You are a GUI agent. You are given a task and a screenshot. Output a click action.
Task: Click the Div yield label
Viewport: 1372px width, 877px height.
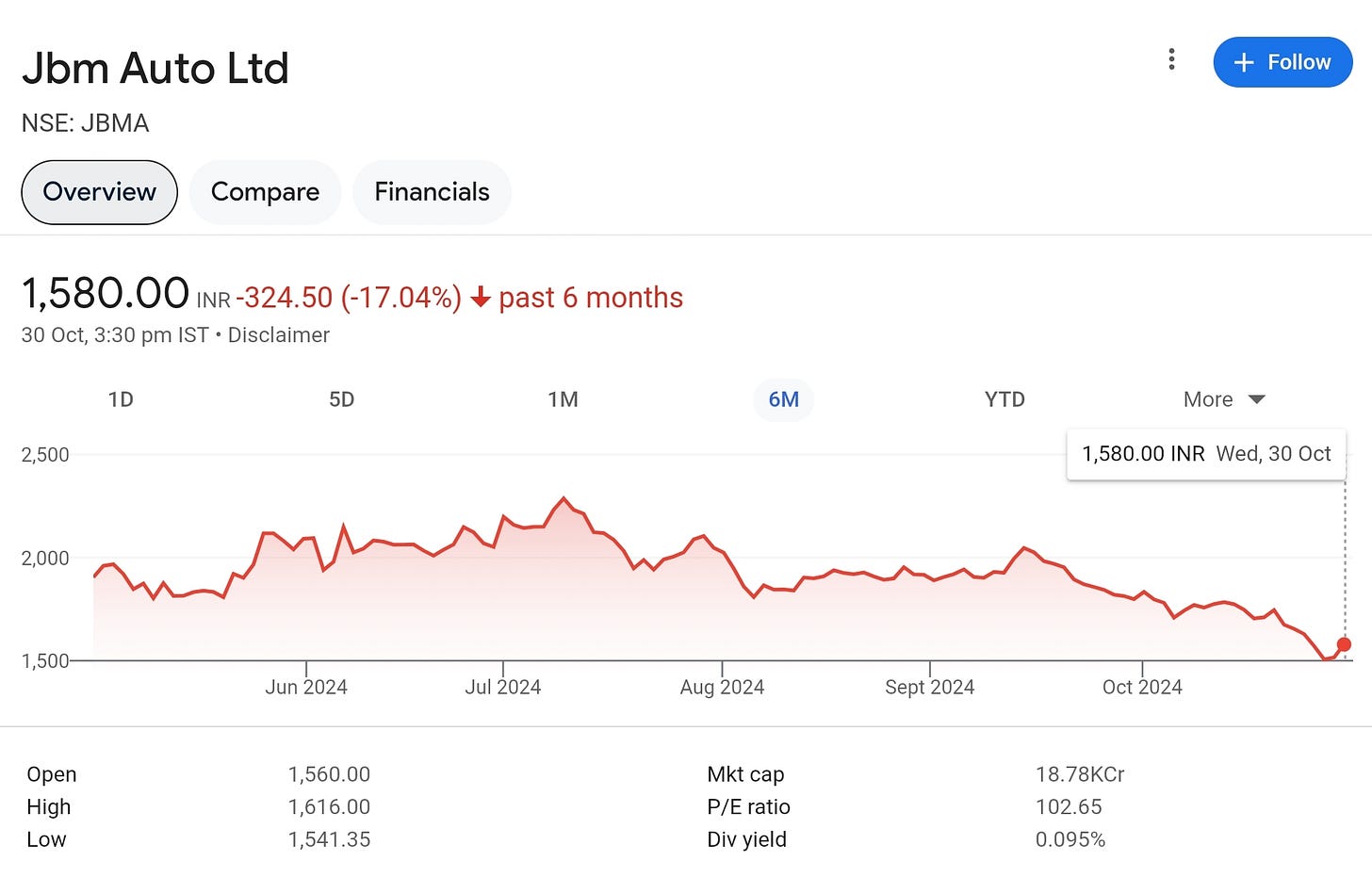[746, 839]
